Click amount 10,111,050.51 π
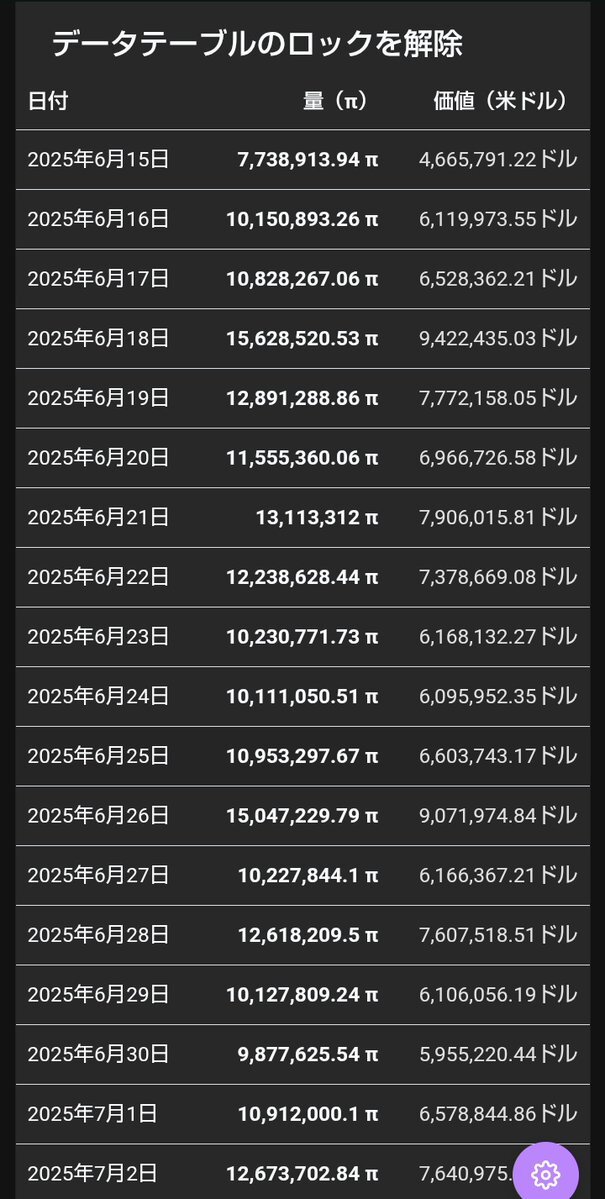The width and height of the screenshot is (605, 1199). coord(302,697)
